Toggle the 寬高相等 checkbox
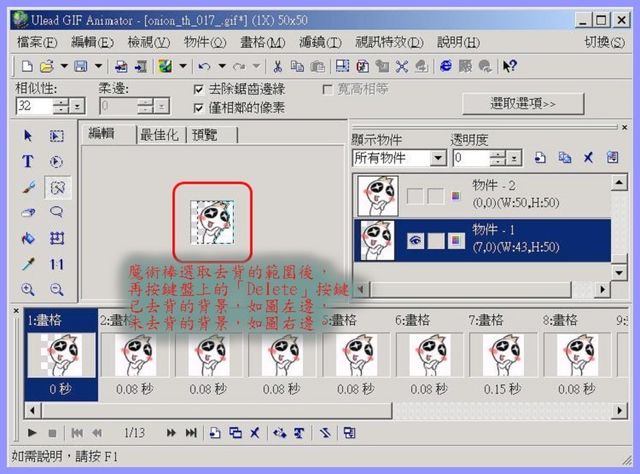This screenshot has width=640, height=474. coord(327,89)
